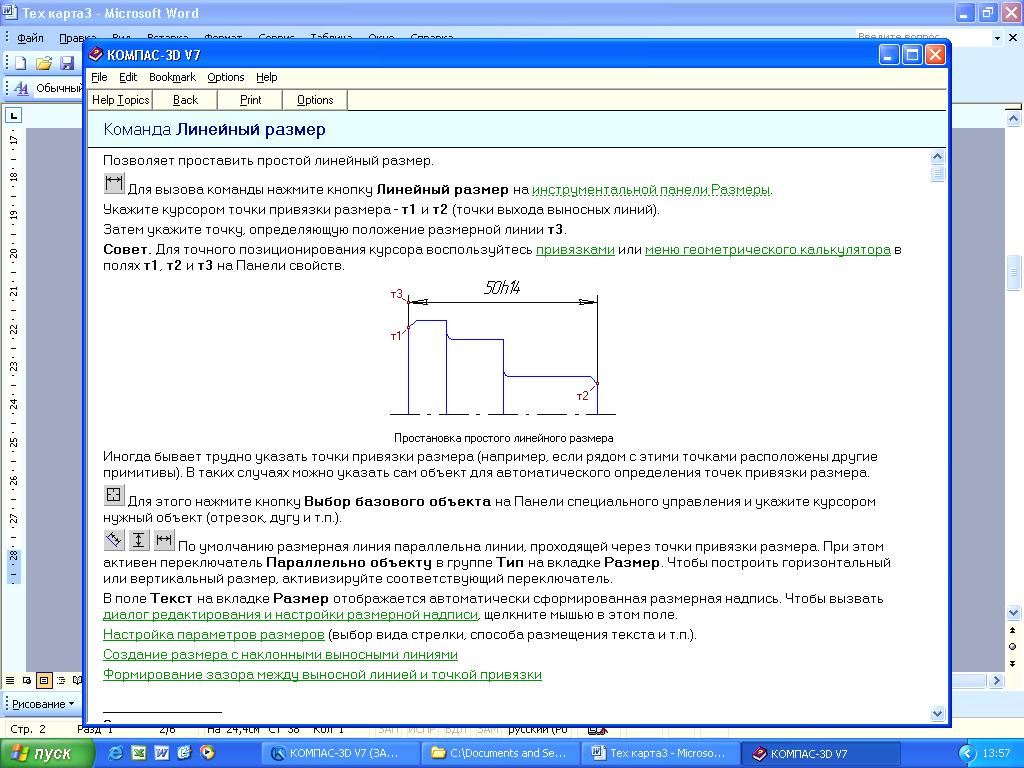1024x768 pixels.
Task: Click the help window scrollbar thumb
Action: pos(937,174)
